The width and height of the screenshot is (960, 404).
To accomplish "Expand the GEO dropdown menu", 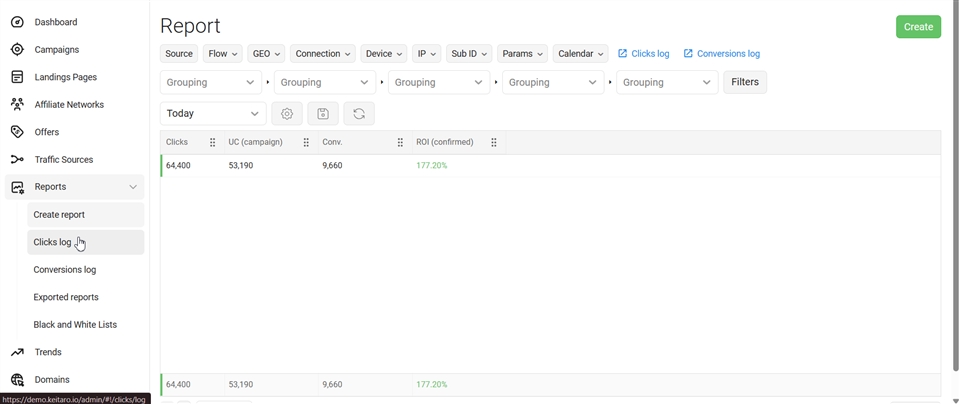I will coord(267,54).
